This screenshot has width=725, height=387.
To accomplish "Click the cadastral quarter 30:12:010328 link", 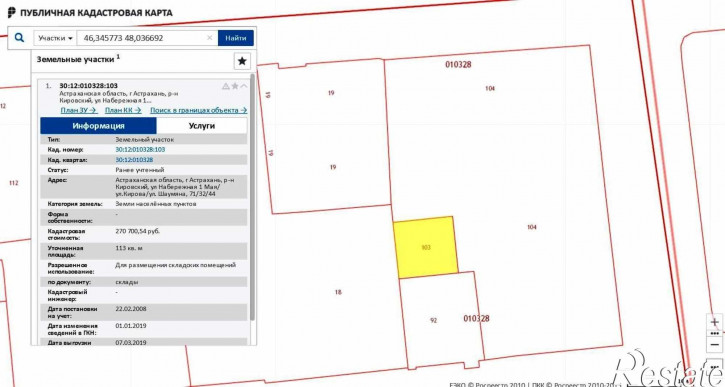I will [x=134, y=160].
